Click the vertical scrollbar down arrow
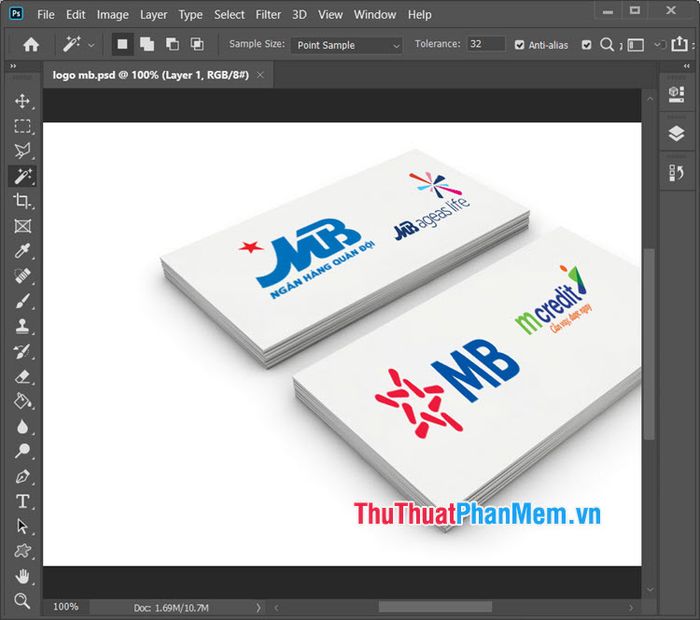700x620 pixels. pyautogui.click(x=650, y=590)
